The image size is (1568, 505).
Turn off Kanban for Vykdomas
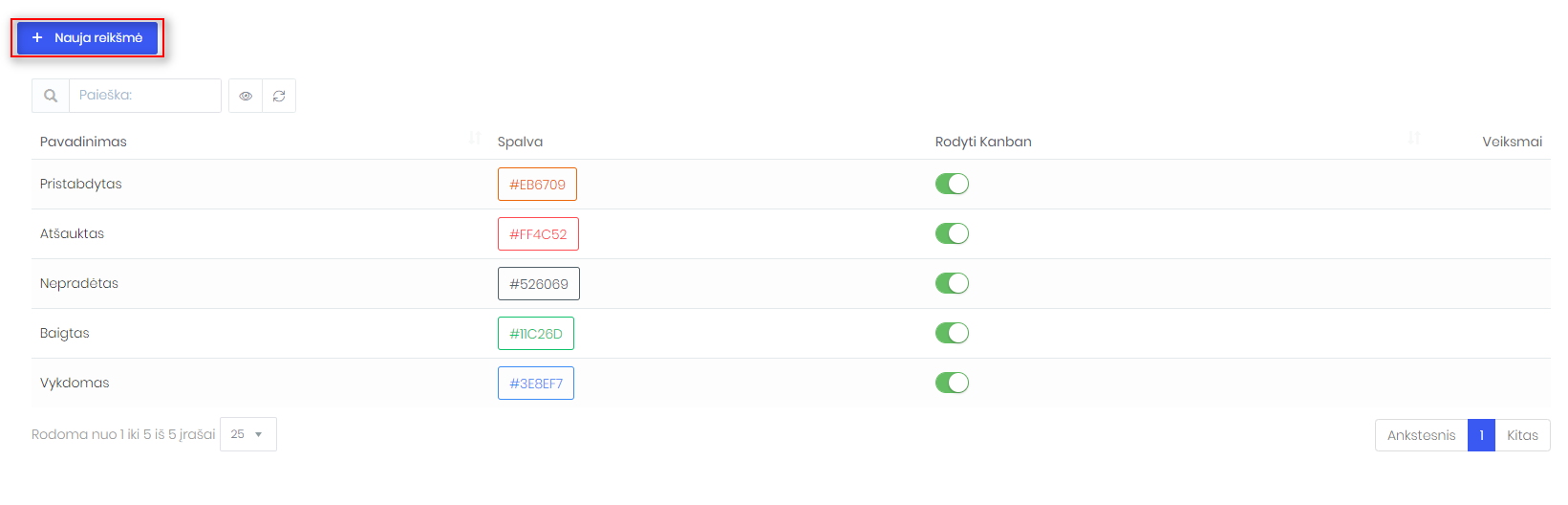coord(952,383)
